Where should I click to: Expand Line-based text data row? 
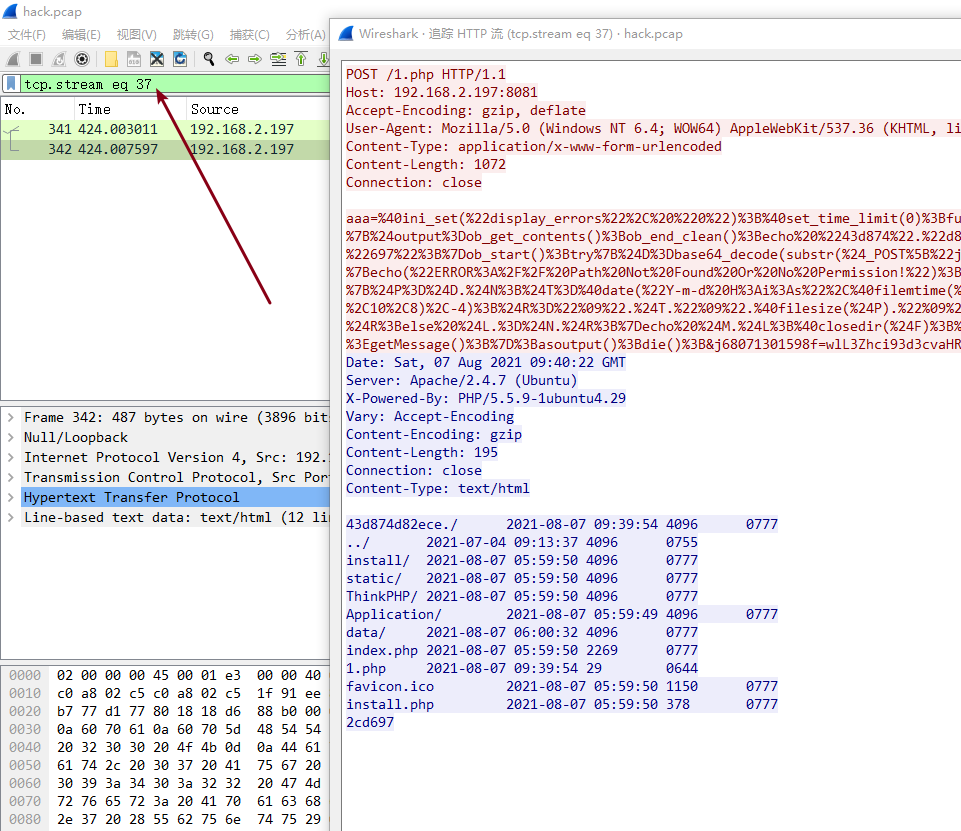(10, 517)
